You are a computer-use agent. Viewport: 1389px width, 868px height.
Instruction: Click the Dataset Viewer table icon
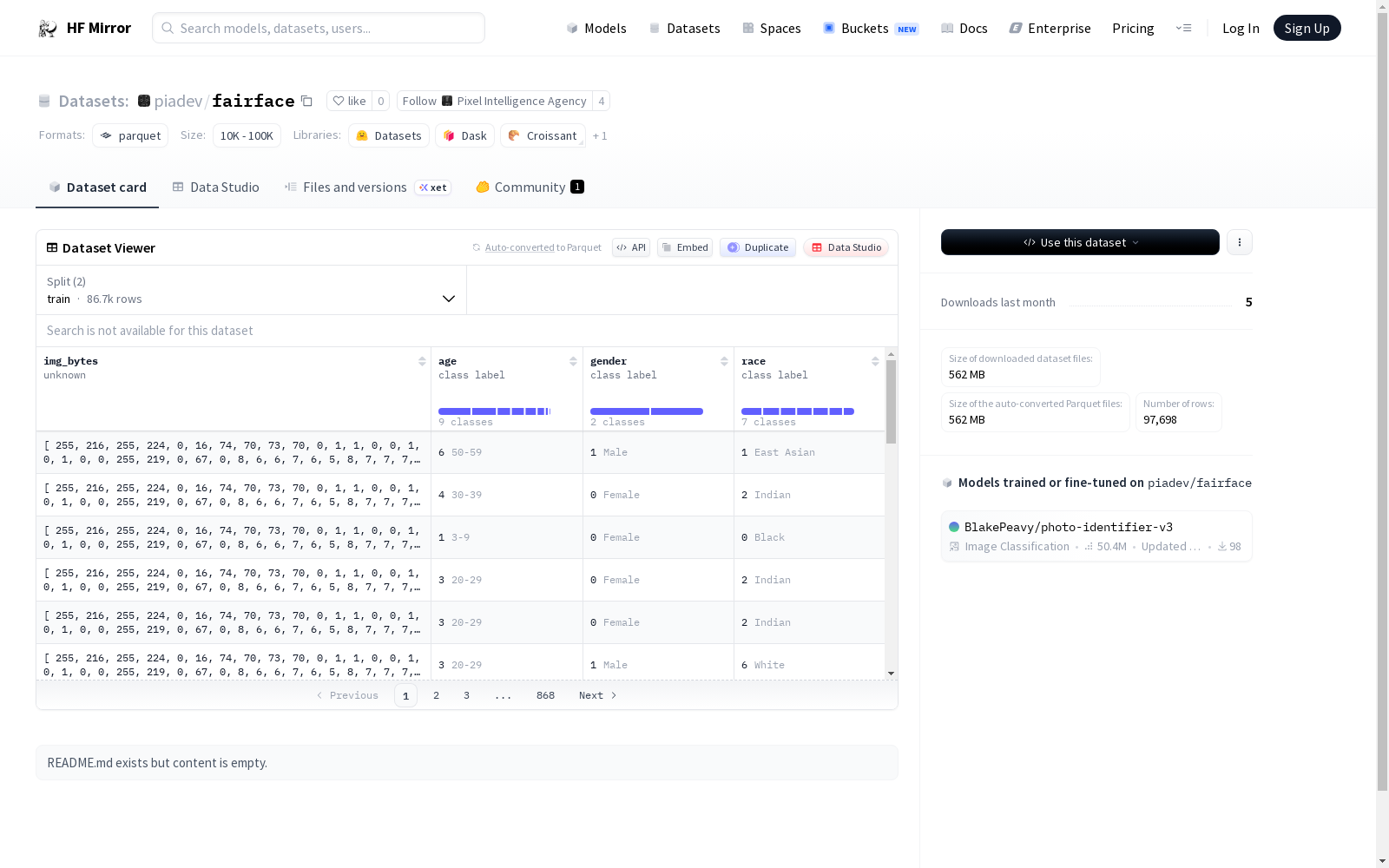(52, 247)
